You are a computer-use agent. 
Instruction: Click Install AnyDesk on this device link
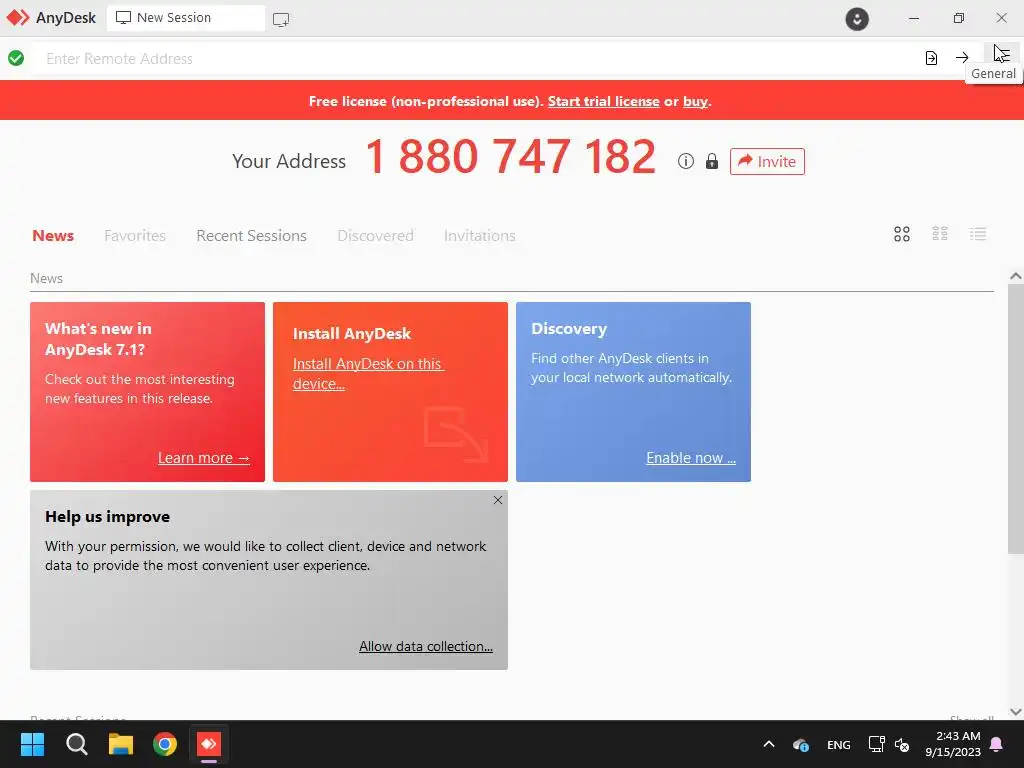[368, 374]
